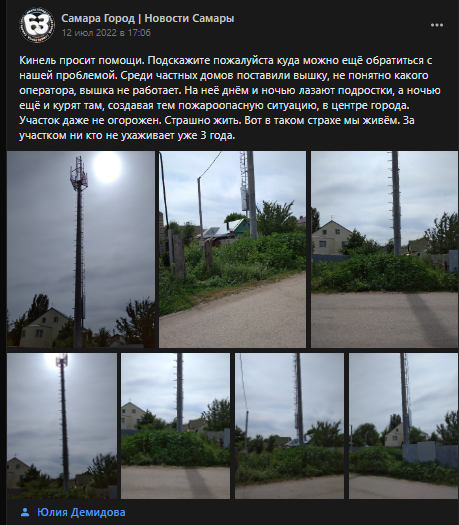Open post via the 12 июл 2022 timestamp
Image resolution: width=459 pixels, height=525 pixels.
[106, 33]
